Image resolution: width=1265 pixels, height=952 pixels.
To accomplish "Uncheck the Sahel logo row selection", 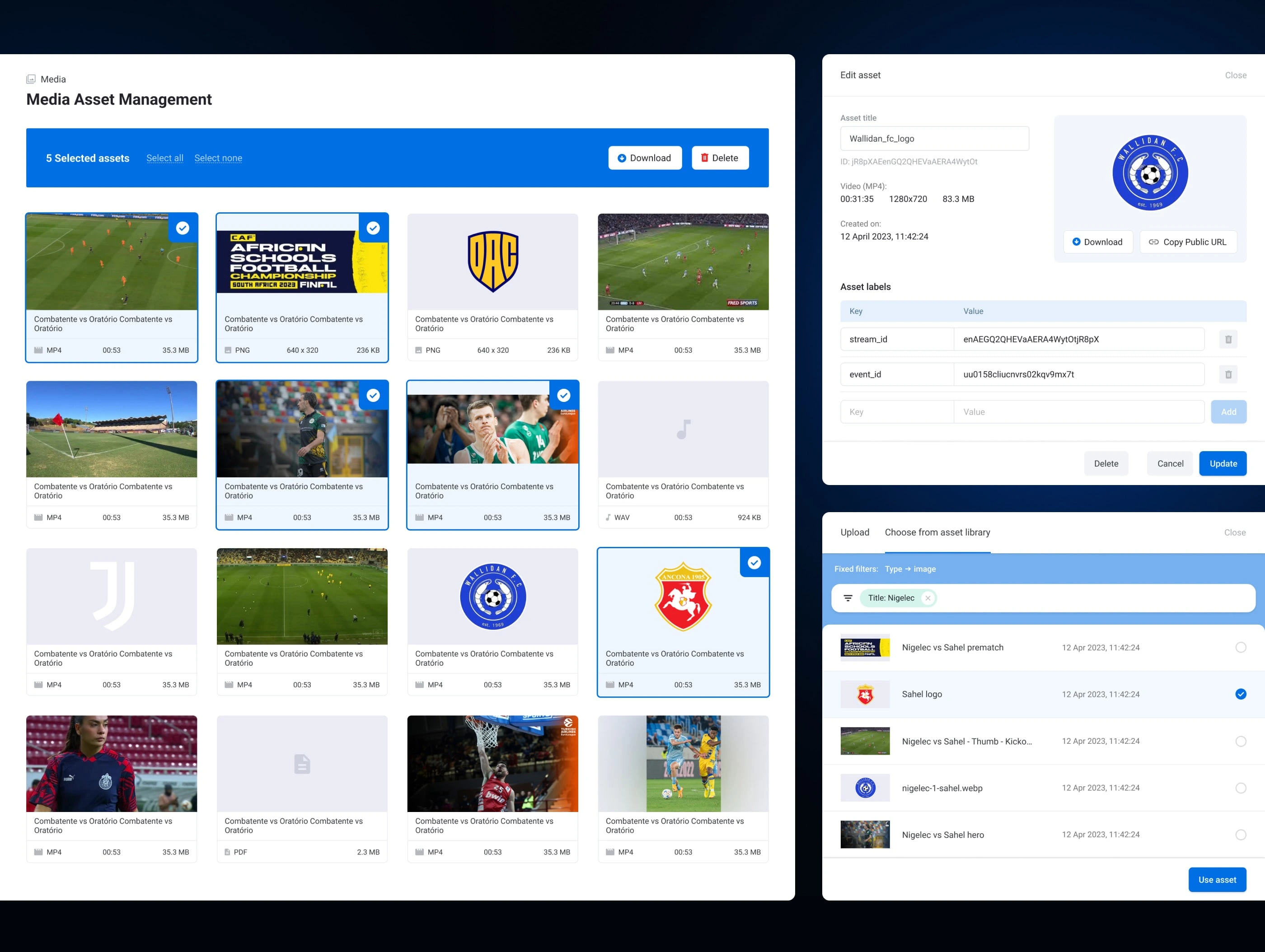I will click(1241, 694).
